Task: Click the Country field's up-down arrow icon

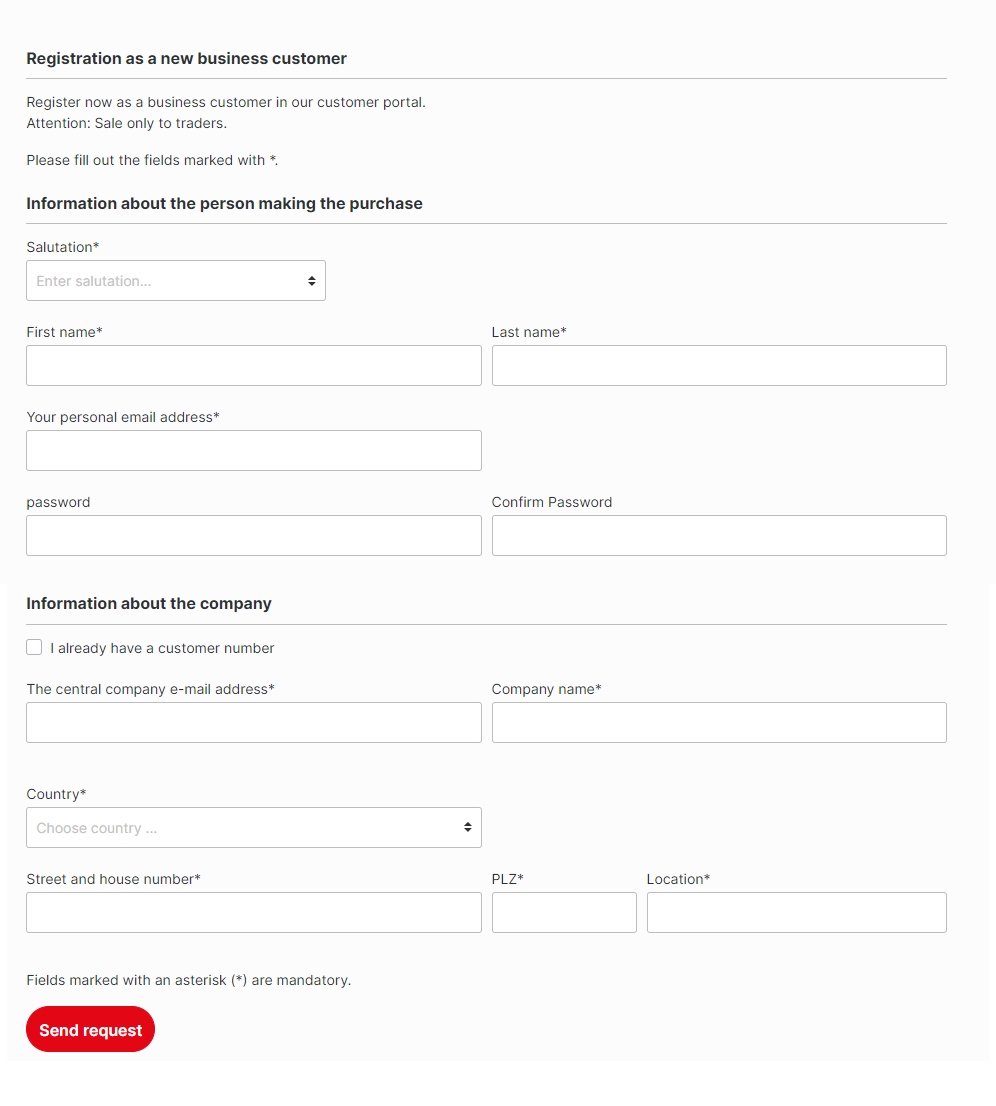Action: [467, 828]
